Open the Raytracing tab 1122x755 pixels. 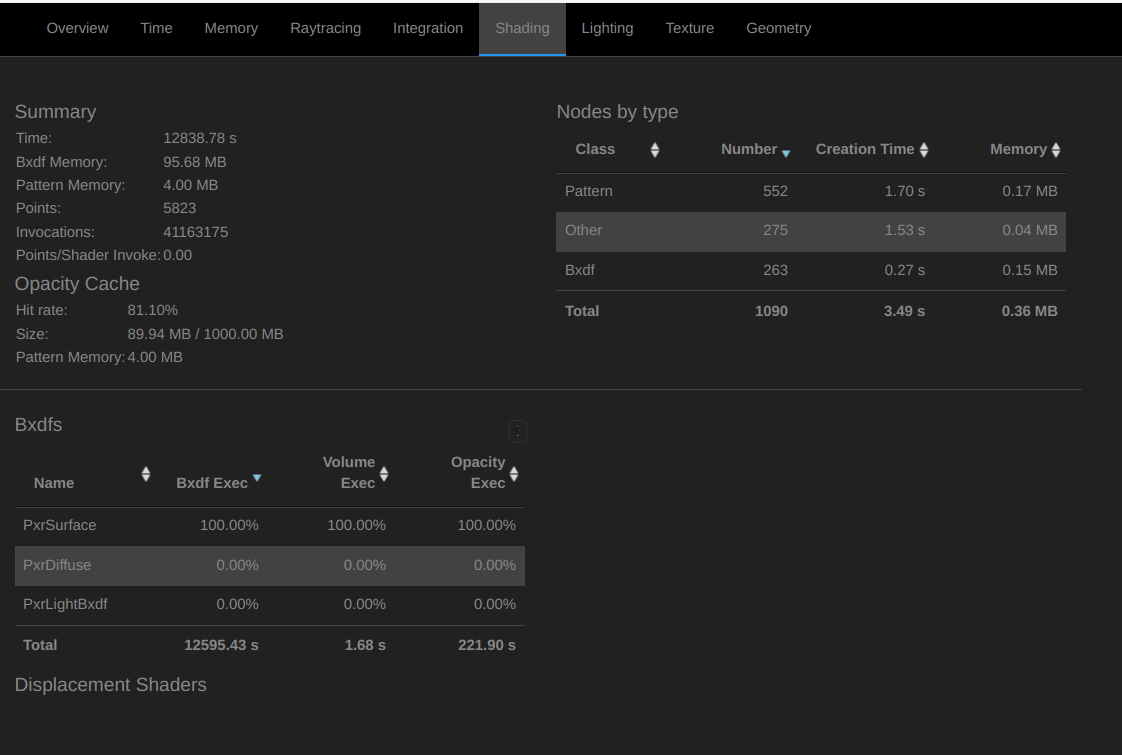[326, 28]
